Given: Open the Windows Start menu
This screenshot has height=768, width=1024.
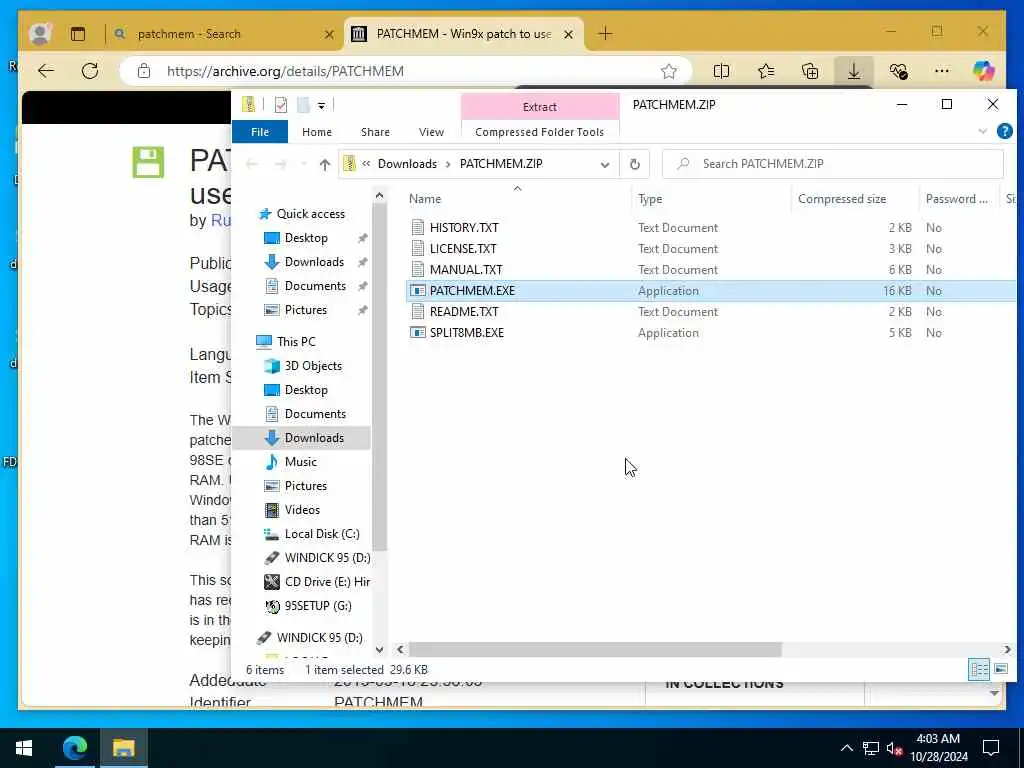Looking at the screenshot, I should [x=24, y=748].
